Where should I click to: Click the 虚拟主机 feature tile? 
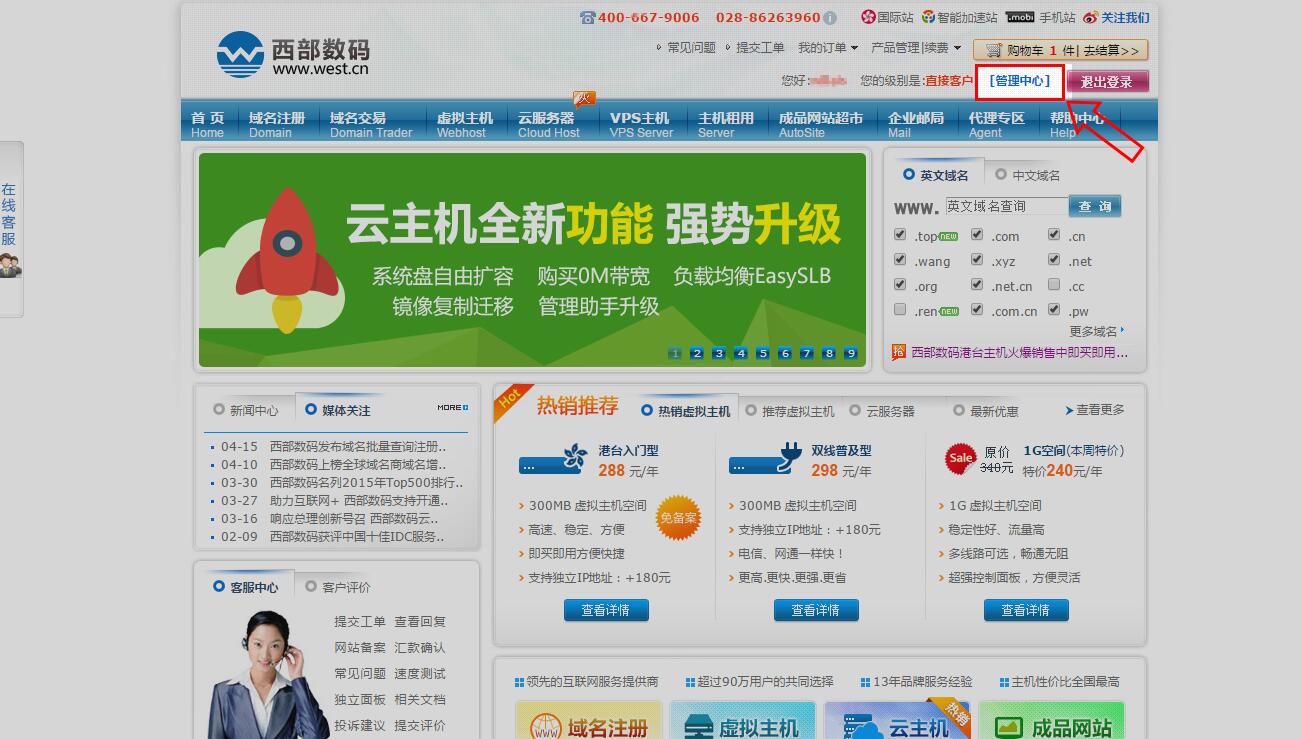click(743, 721)
